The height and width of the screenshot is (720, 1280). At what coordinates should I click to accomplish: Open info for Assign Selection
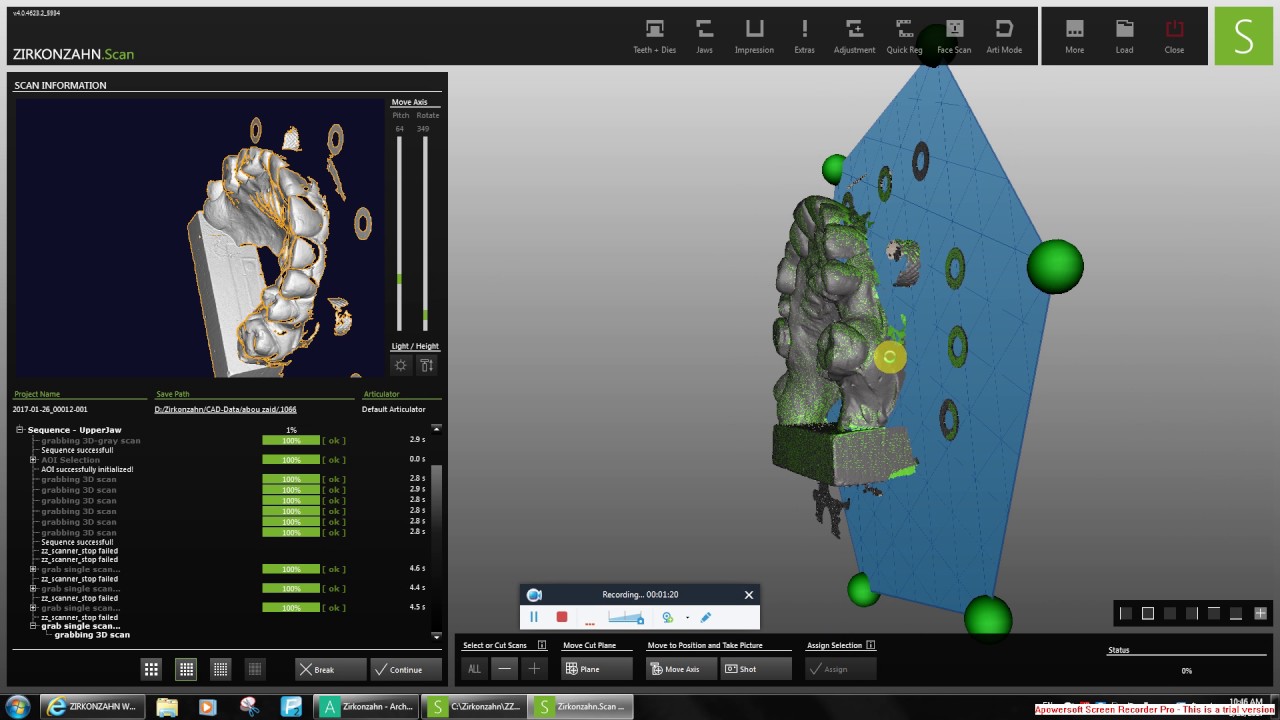click(871, 646)
